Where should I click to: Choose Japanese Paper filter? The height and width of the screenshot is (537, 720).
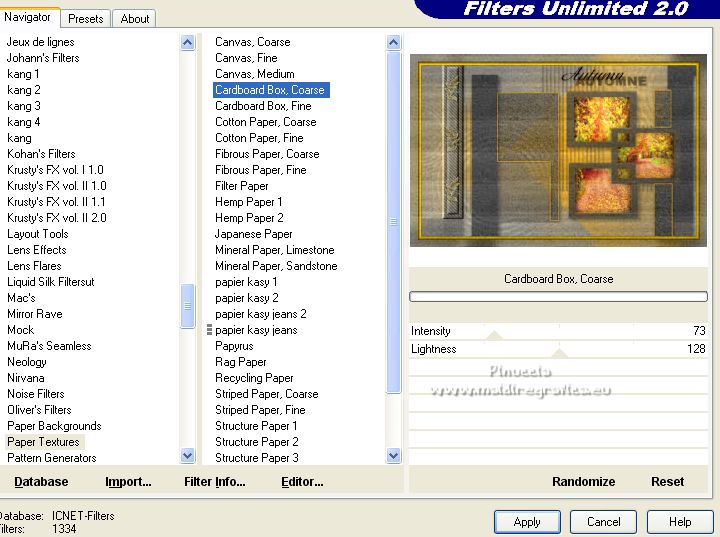point(253,234)
